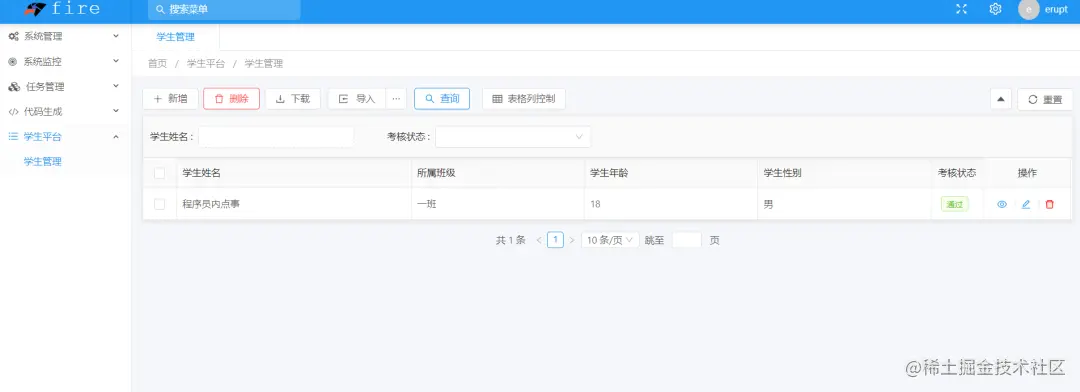This screenshot has width=1080, height=392.
Task: Expand the 代码生成 menu chevron
Action: (116, 111)
